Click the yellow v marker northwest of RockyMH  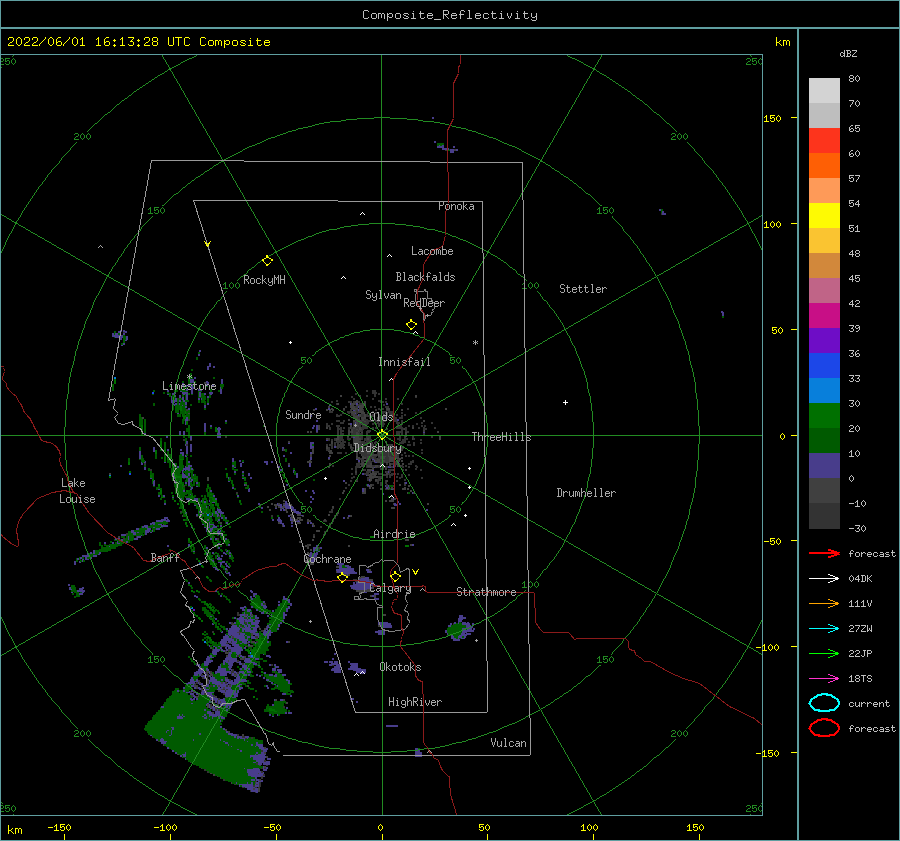click(x=208, y=244)
